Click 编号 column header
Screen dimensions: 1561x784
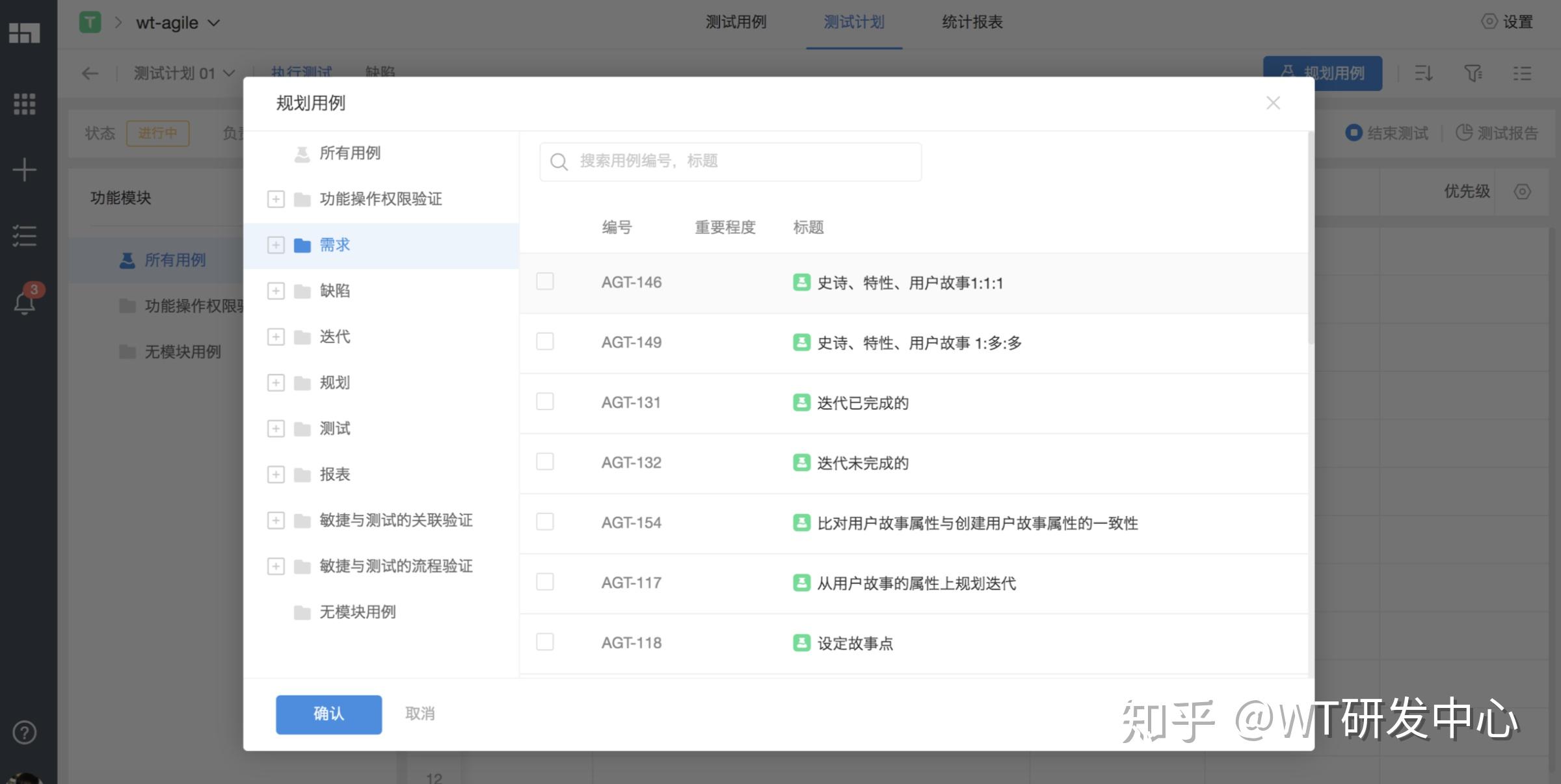click(617, 228)
